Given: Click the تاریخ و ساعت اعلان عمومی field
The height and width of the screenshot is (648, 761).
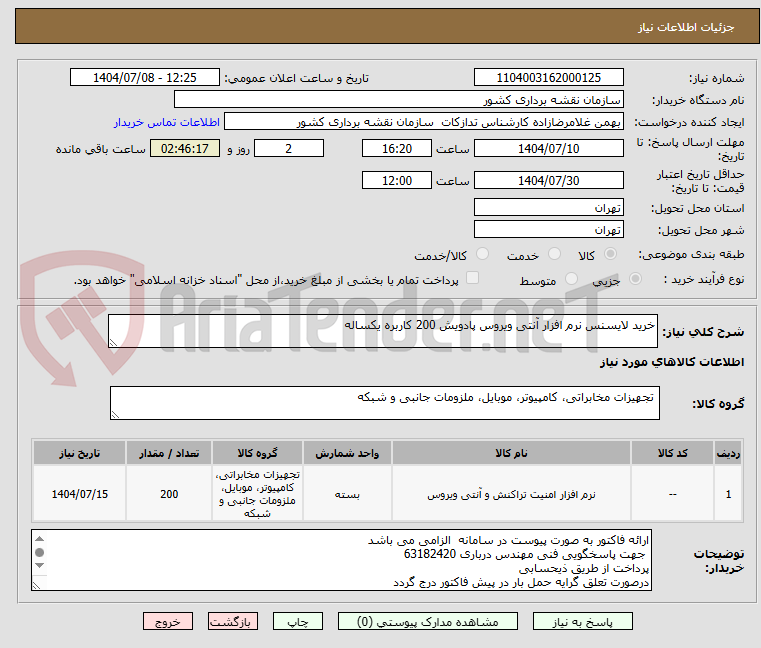Looking at the screenshot, I should [x=145, y=78].
